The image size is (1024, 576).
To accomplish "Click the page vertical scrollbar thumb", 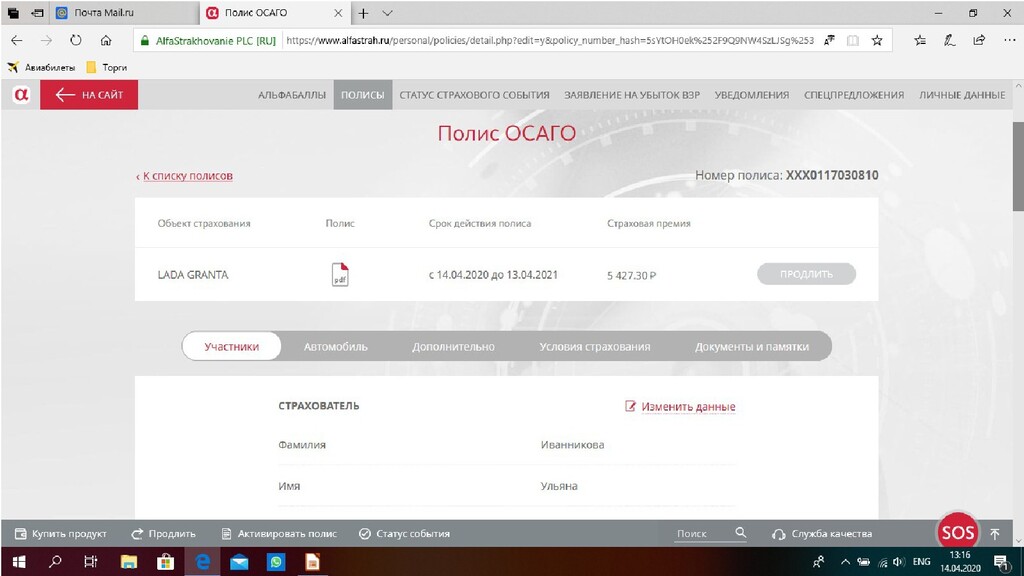I will point(1017,167).
